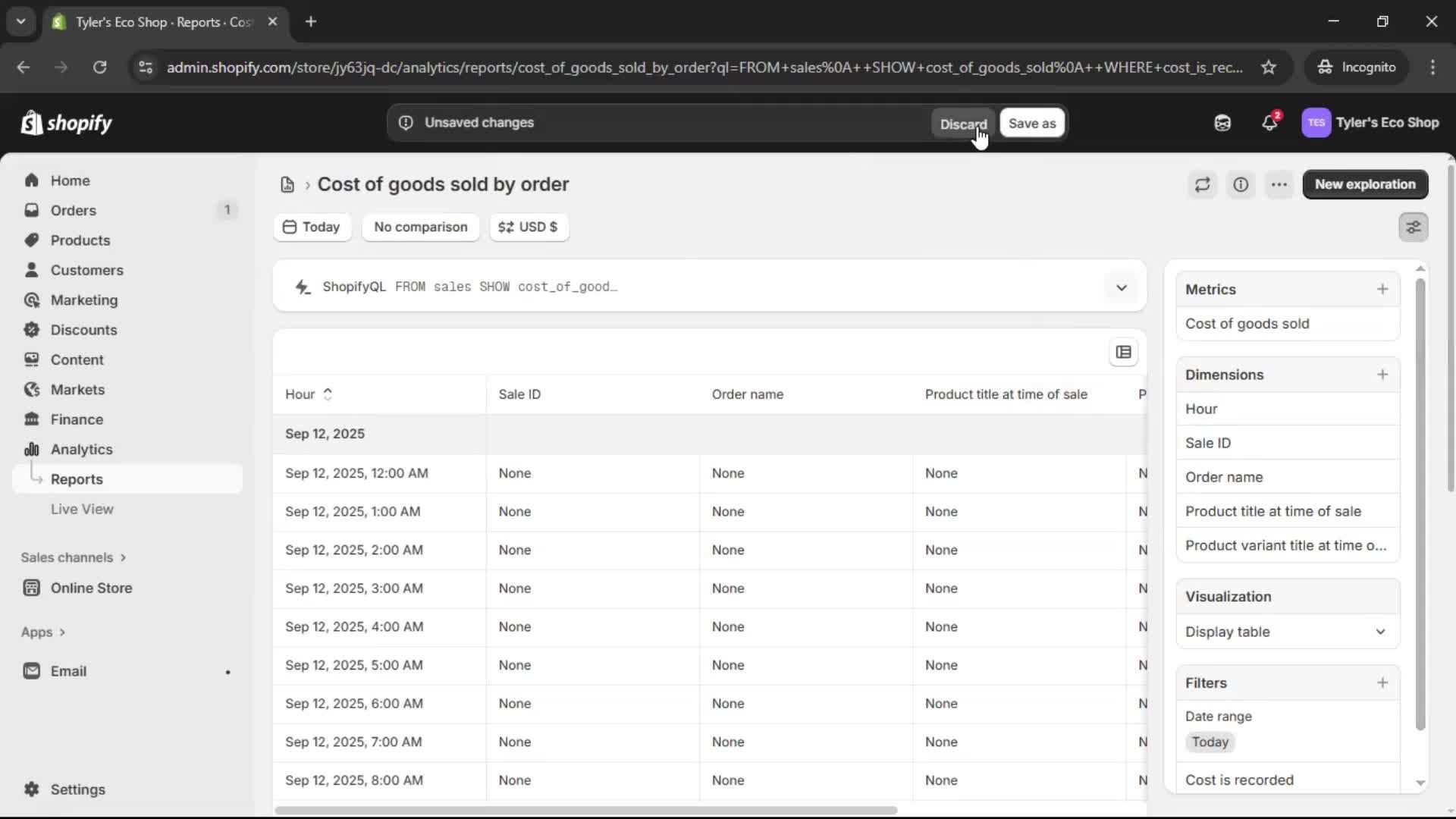Open Live View under Analytics

coord(82,509)
